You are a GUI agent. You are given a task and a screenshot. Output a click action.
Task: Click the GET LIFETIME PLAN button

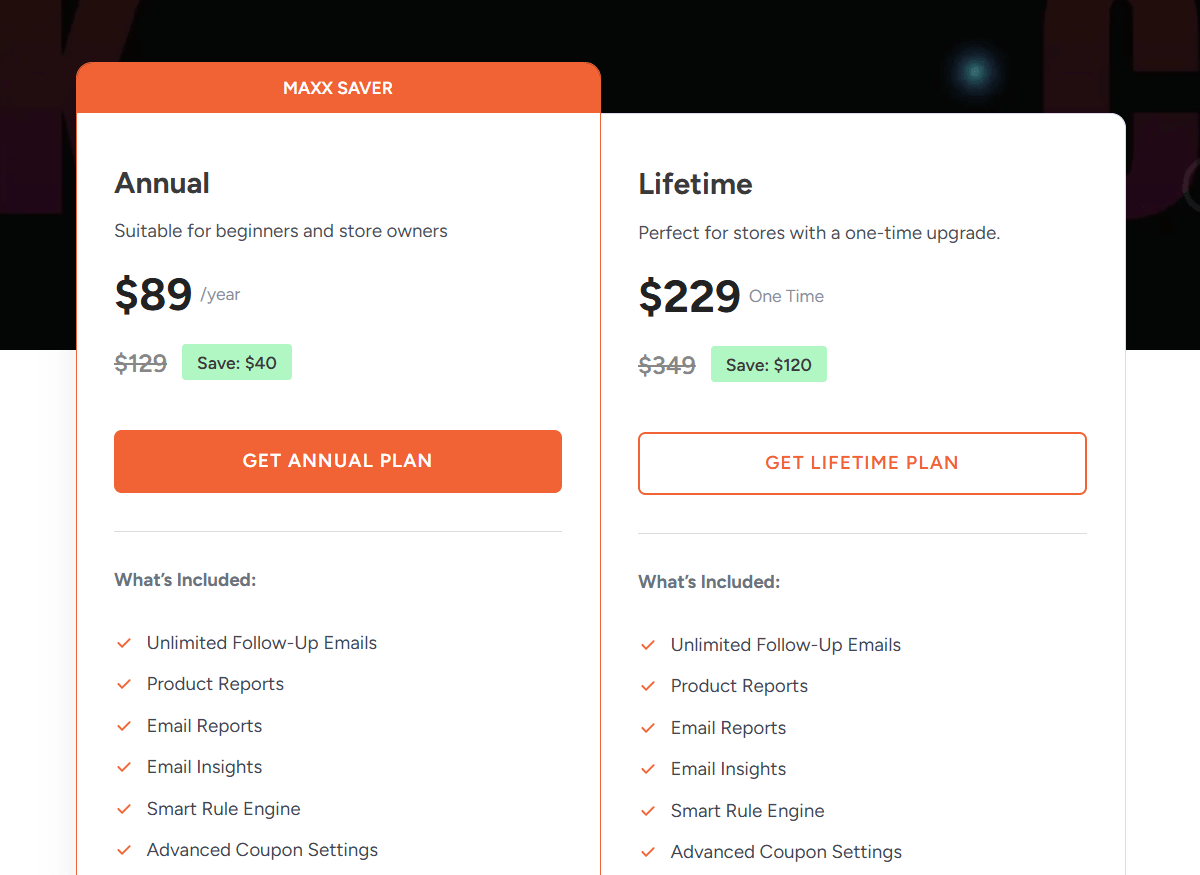(862, 463)
